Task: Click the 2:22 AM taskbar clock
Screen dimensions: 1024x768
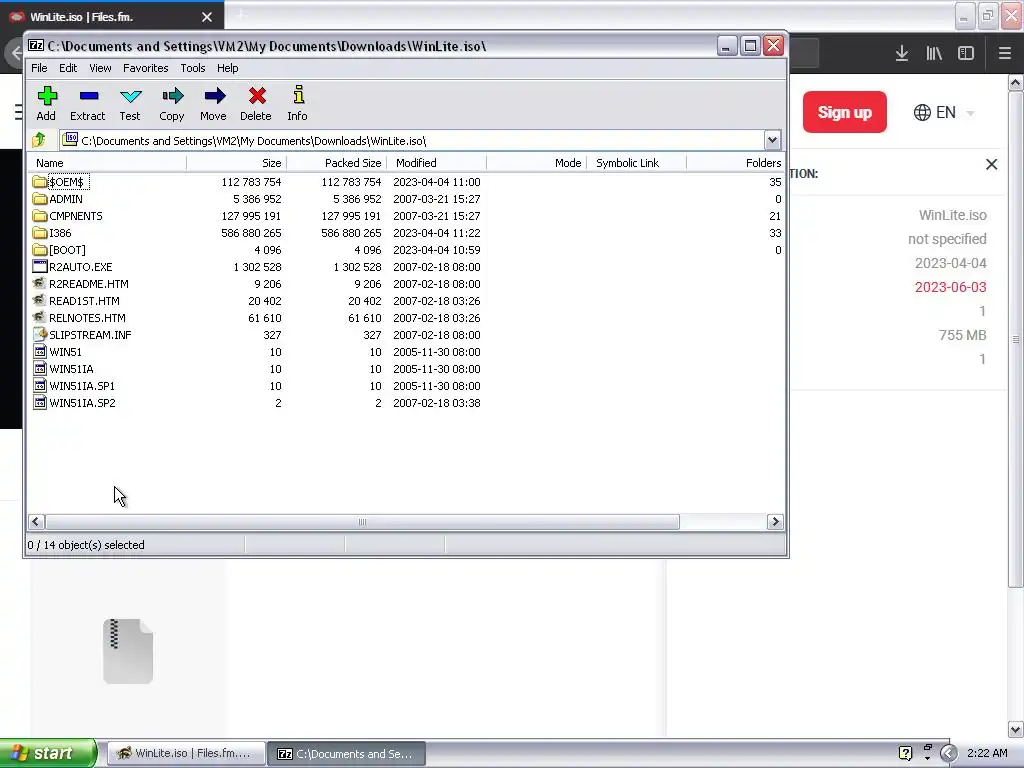Action: coord(987,754)
